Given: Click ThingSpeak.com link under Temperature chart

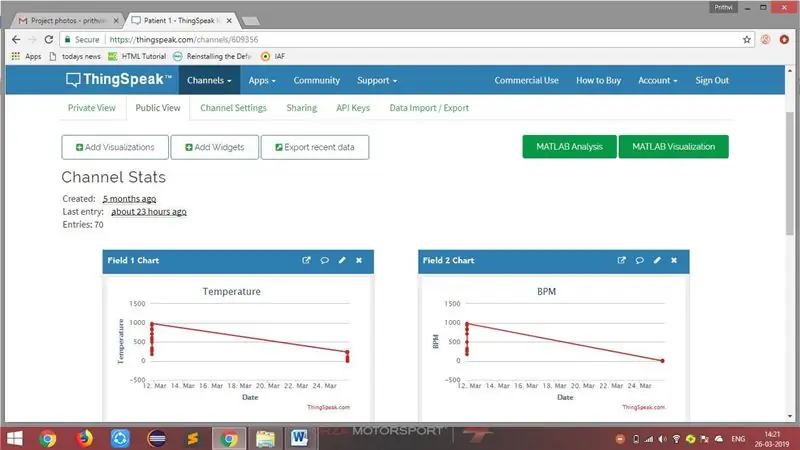Looking at the screenshot, I should point(328,407).
